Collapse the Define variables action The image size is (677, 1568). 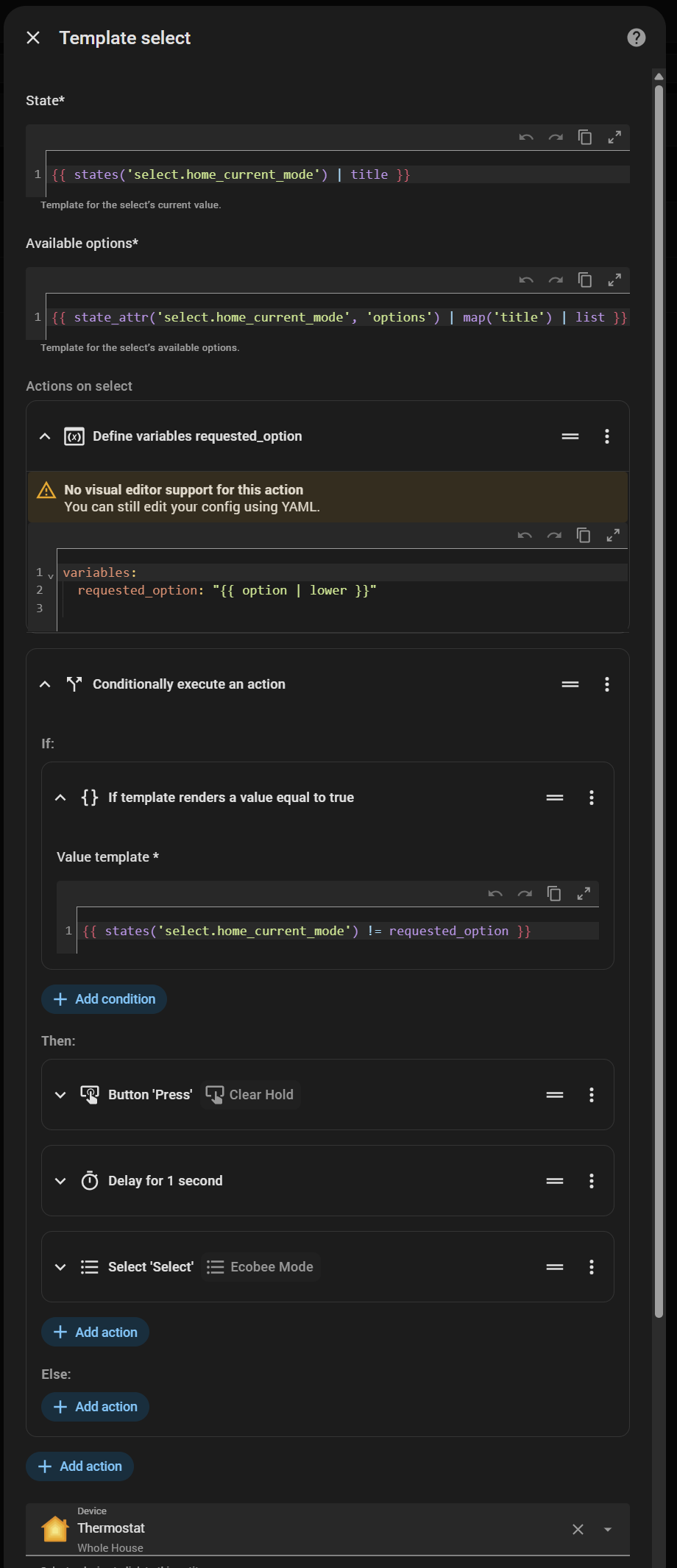point(45,436)
